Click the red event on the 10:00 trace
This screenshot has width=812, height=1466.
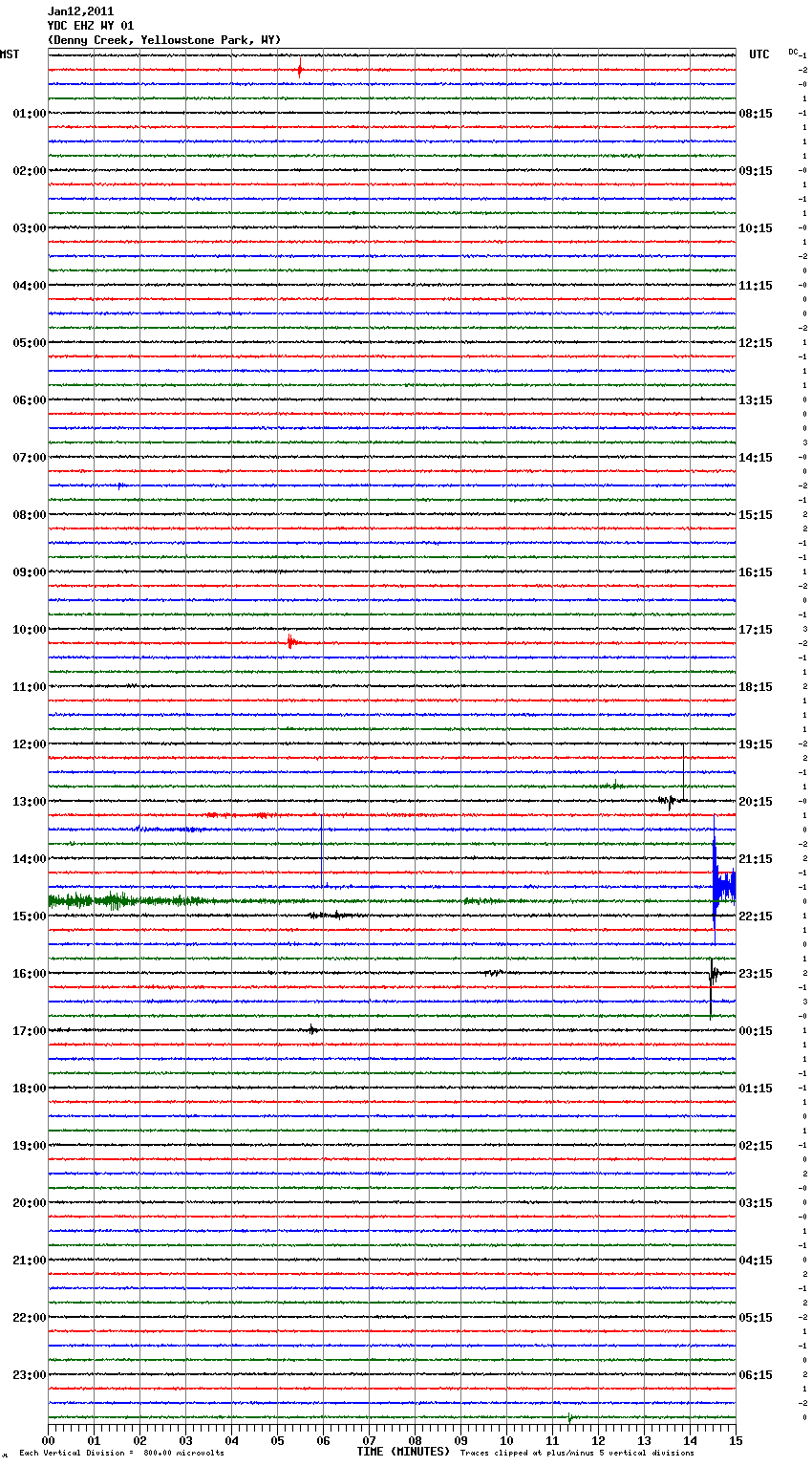coord(290,642)
